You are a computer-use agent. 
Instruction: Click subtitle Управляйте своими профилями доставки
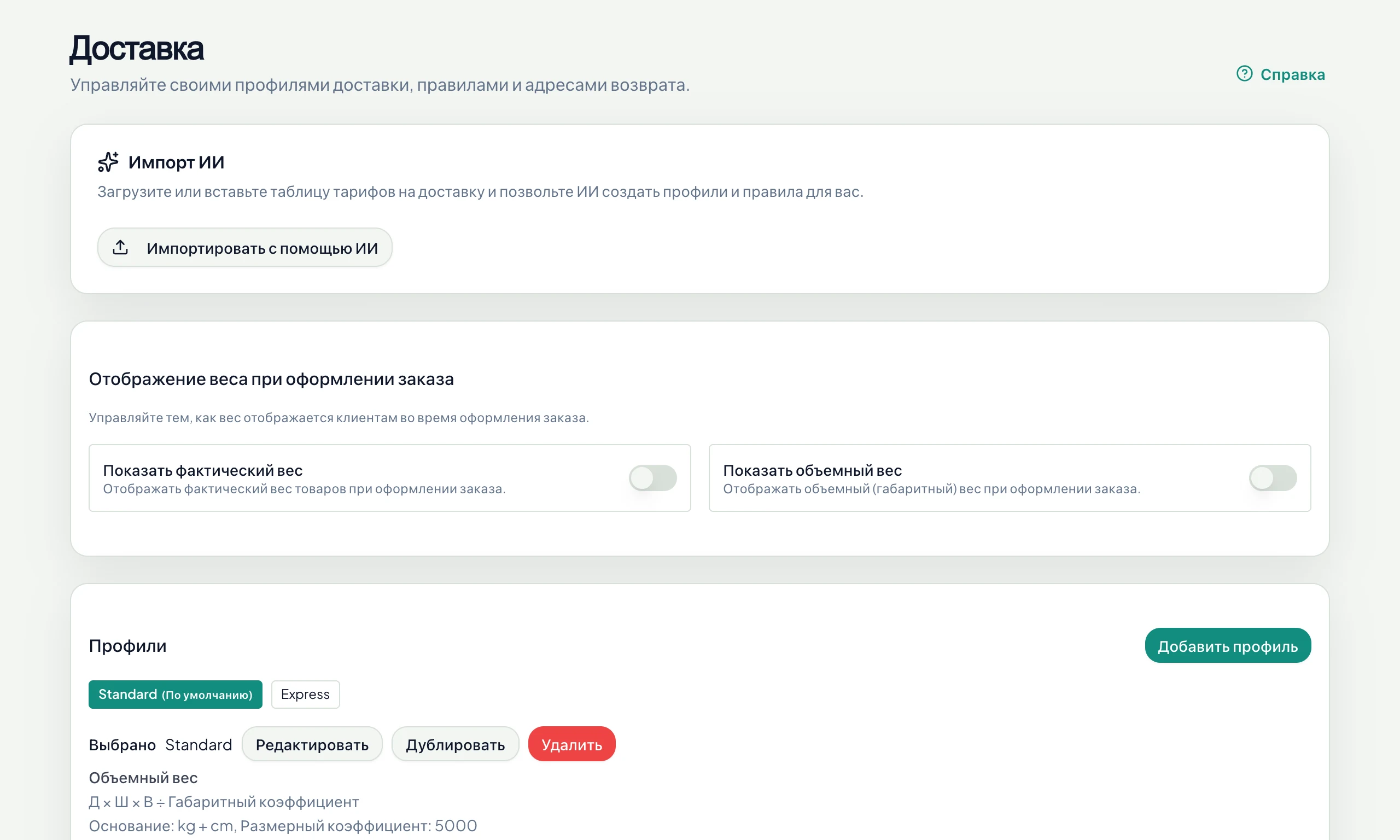[380, 85]
